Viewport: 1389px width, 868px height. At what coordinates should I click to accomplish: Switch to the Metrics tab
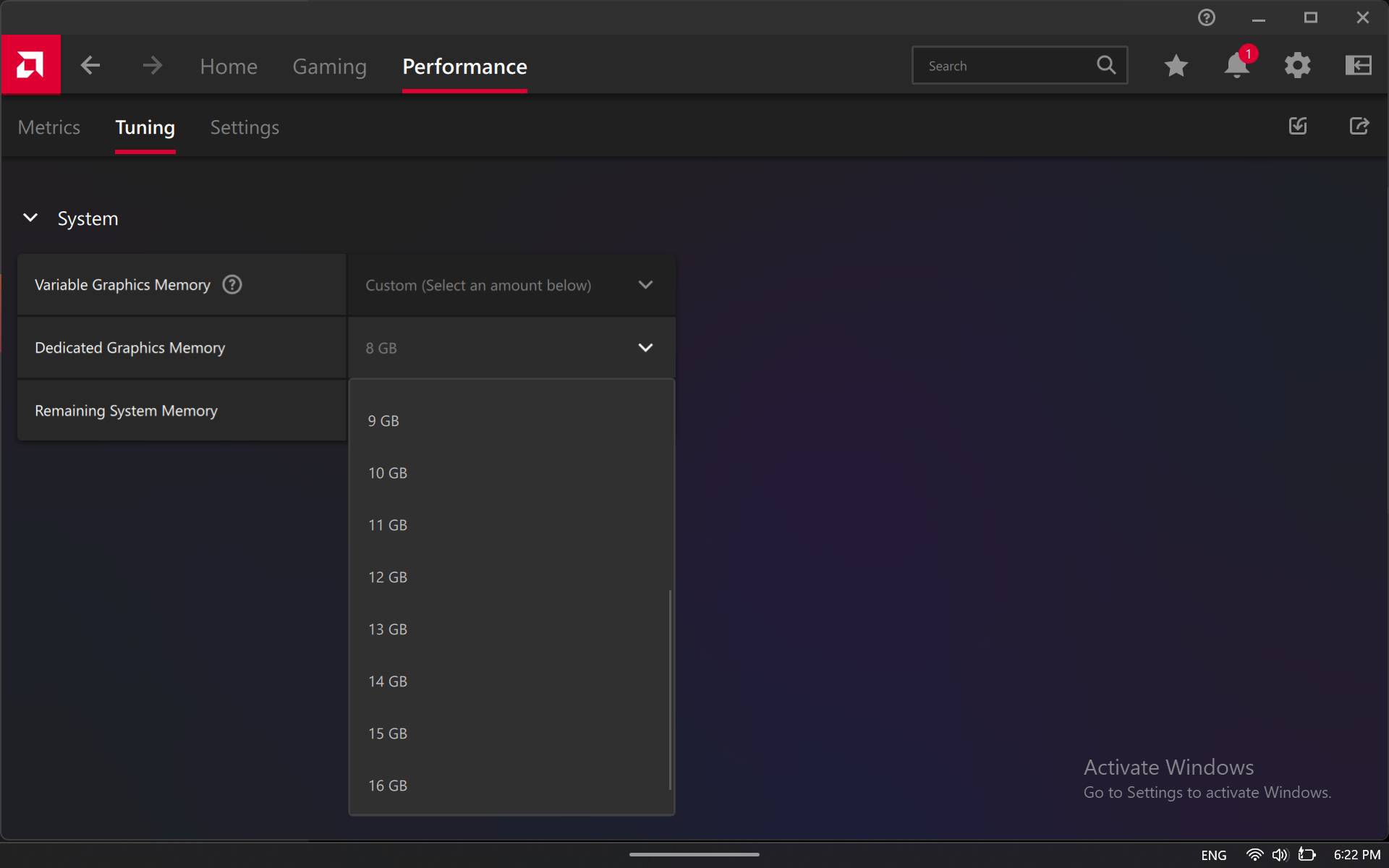point(48,127)
